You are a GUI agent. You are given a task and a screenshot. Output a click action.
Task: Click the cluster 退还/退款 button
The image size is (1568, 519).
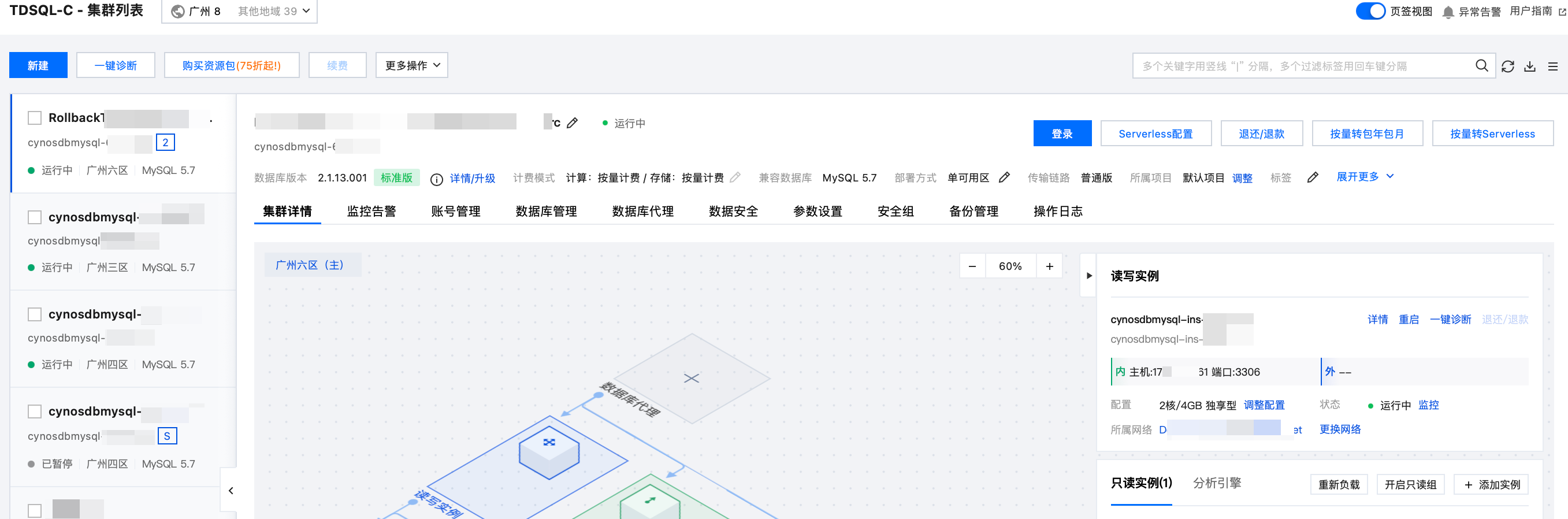click(1262, 134)
